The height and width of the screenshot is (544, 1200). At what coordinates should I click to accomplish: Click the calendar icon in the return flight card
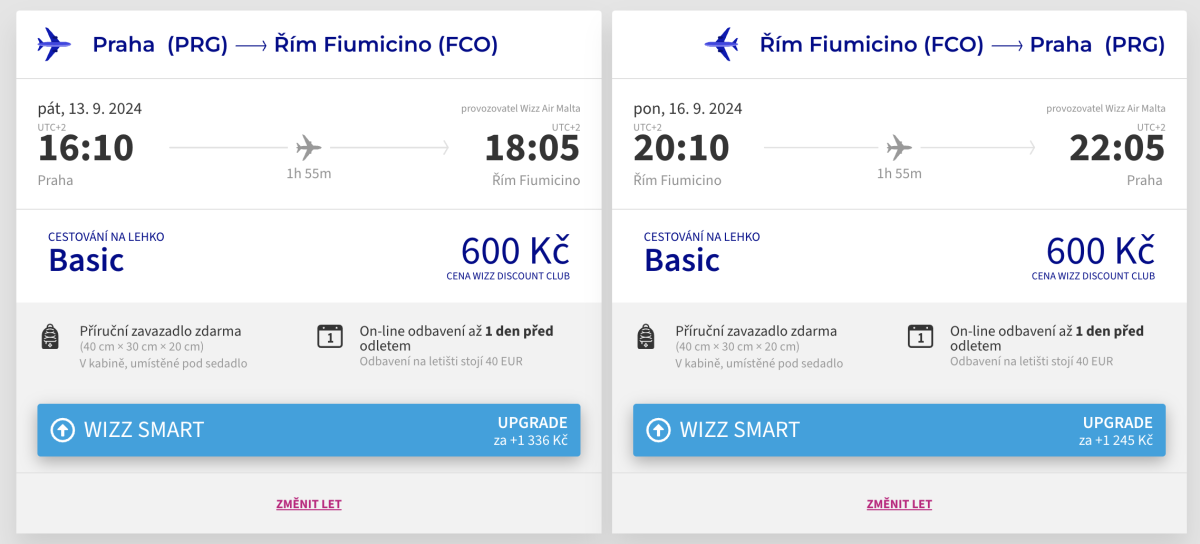tap(920, 336)
